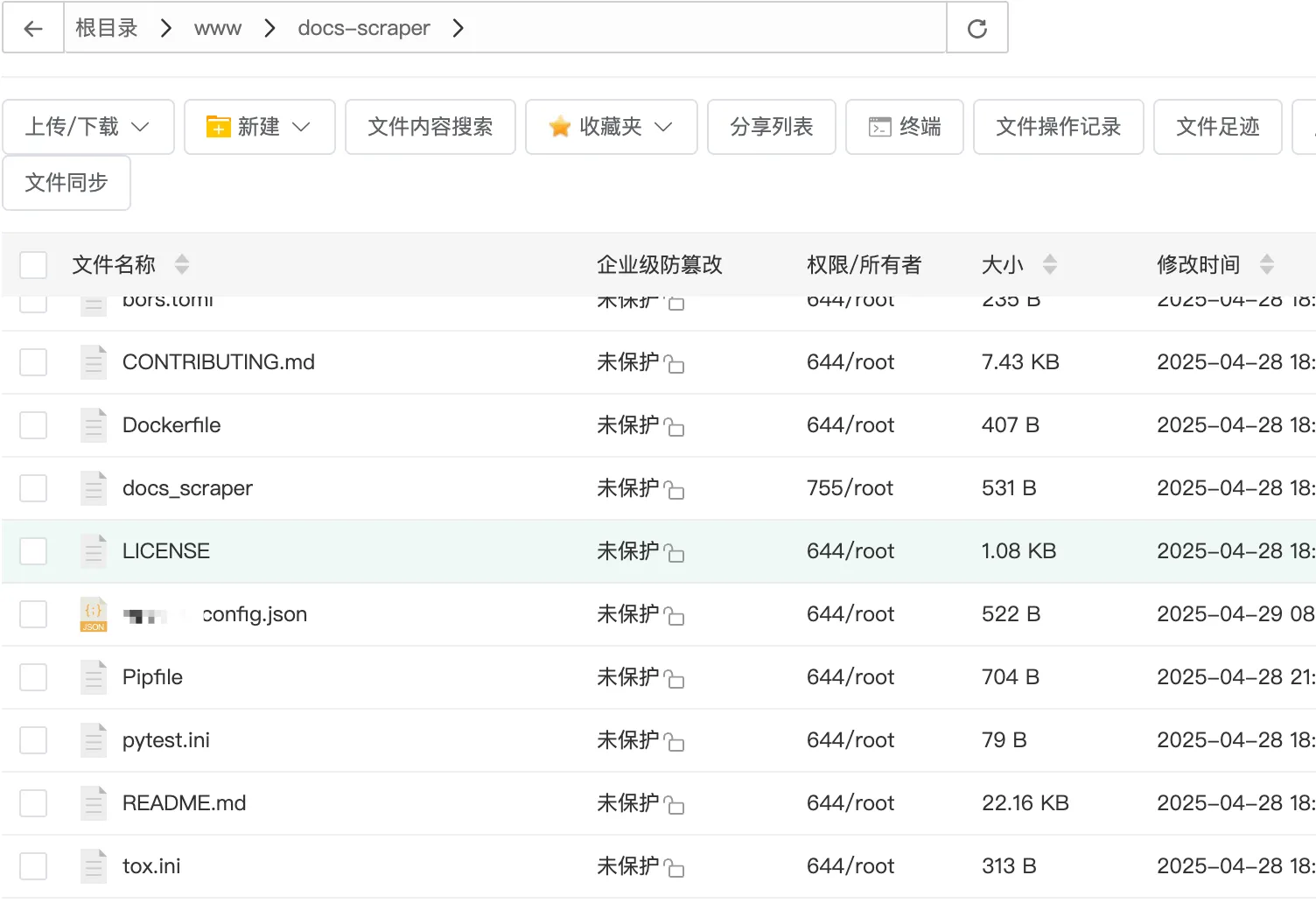Click lock icon in tox.ini row

click(674, 868)
